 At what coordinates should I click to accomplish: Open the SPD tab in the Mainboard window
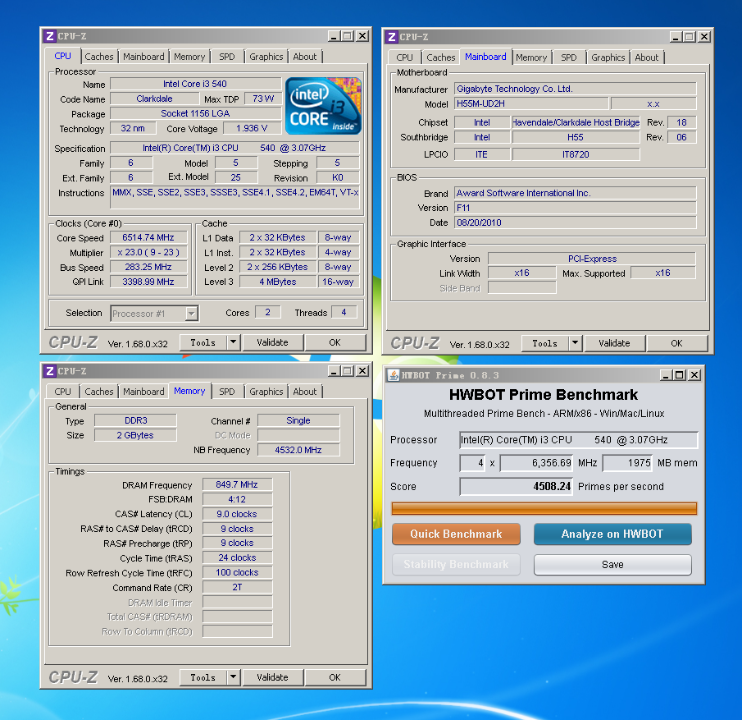569,58
